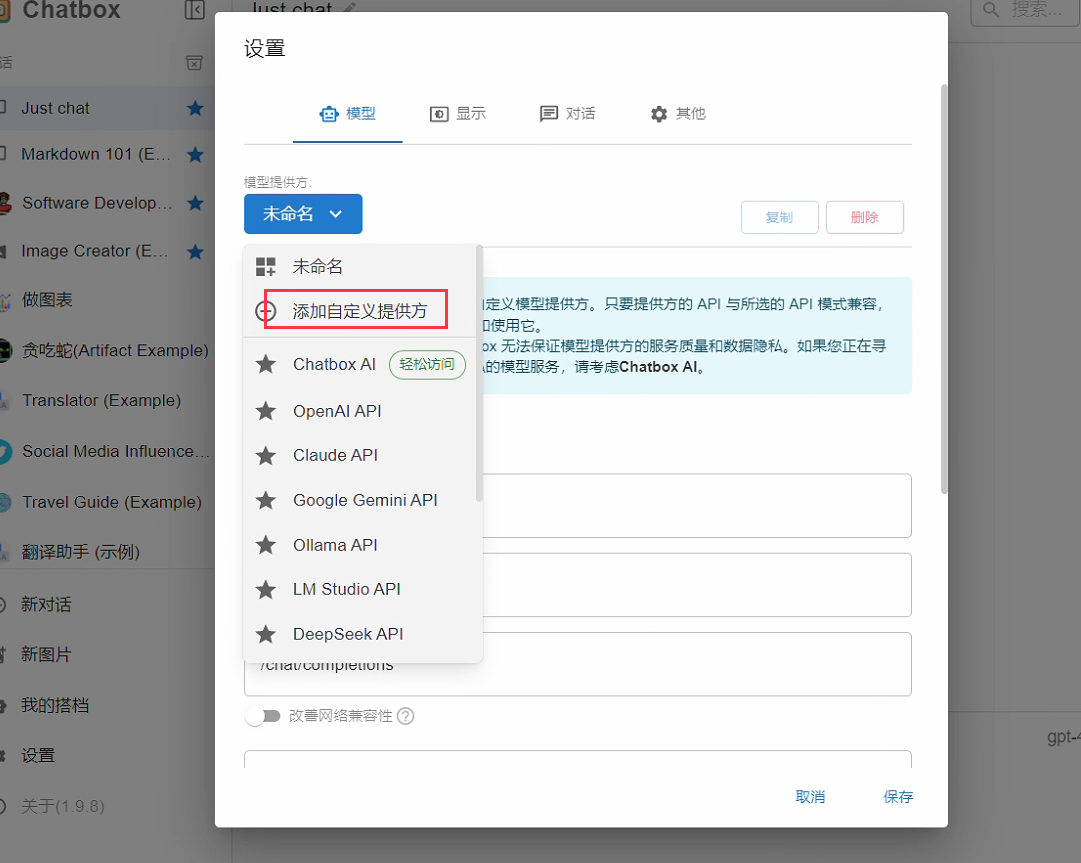This screenshot has width=1081, height=863.
Task: Switch to the 显示 settings tab
Action: click(x=458, y=114)
